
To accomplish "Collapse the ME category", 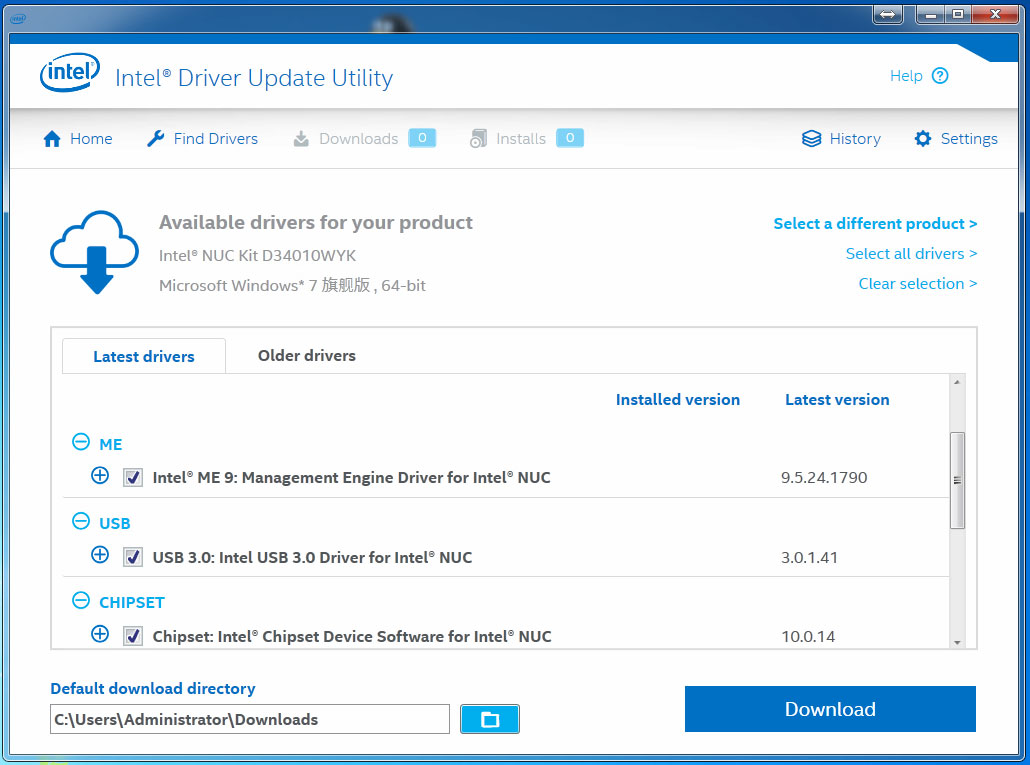I will click(x=81, y=442).
